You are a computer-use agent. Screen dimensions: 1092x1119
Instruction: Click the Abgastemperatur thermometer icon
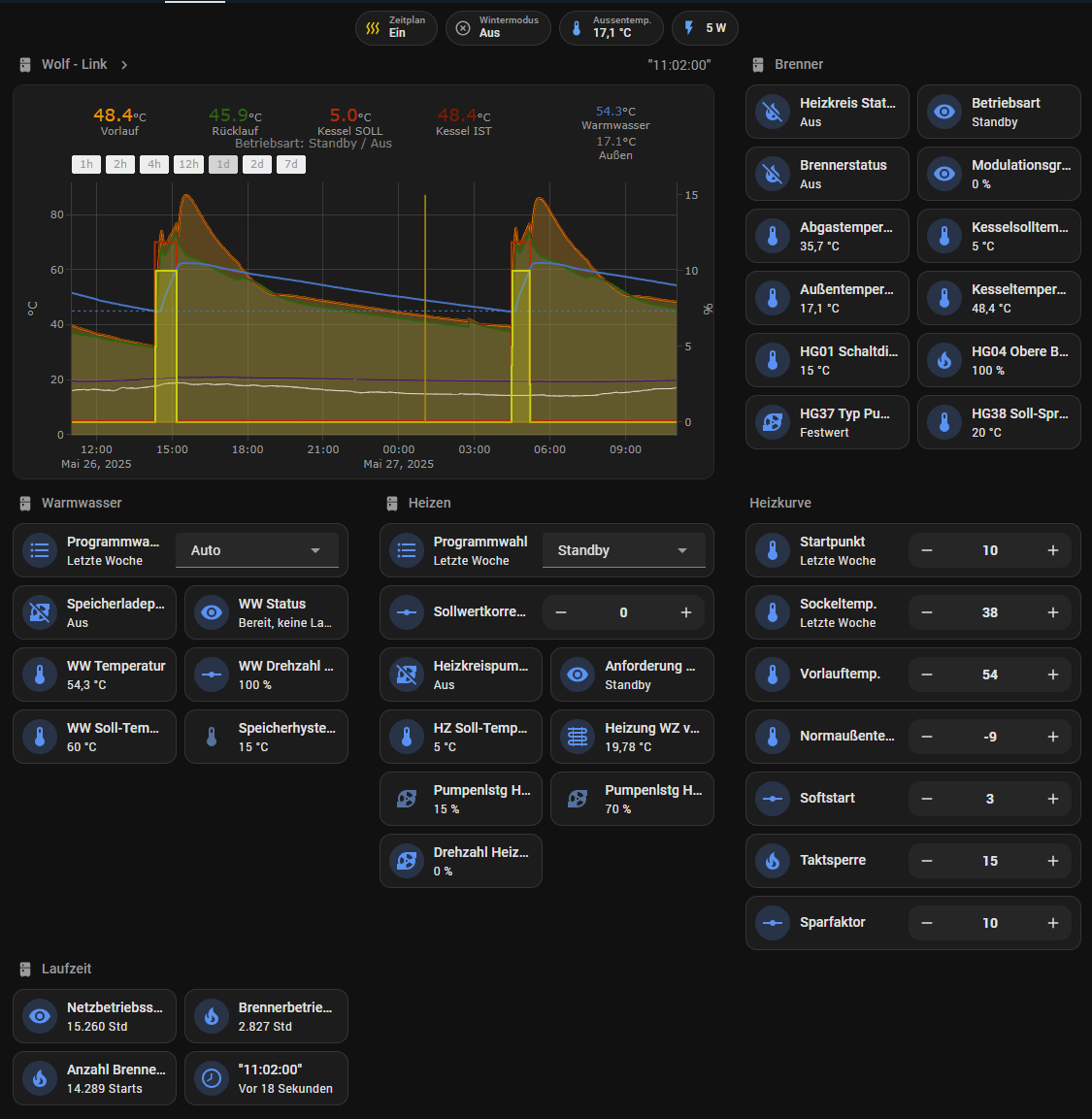click(x=773, y=236)
